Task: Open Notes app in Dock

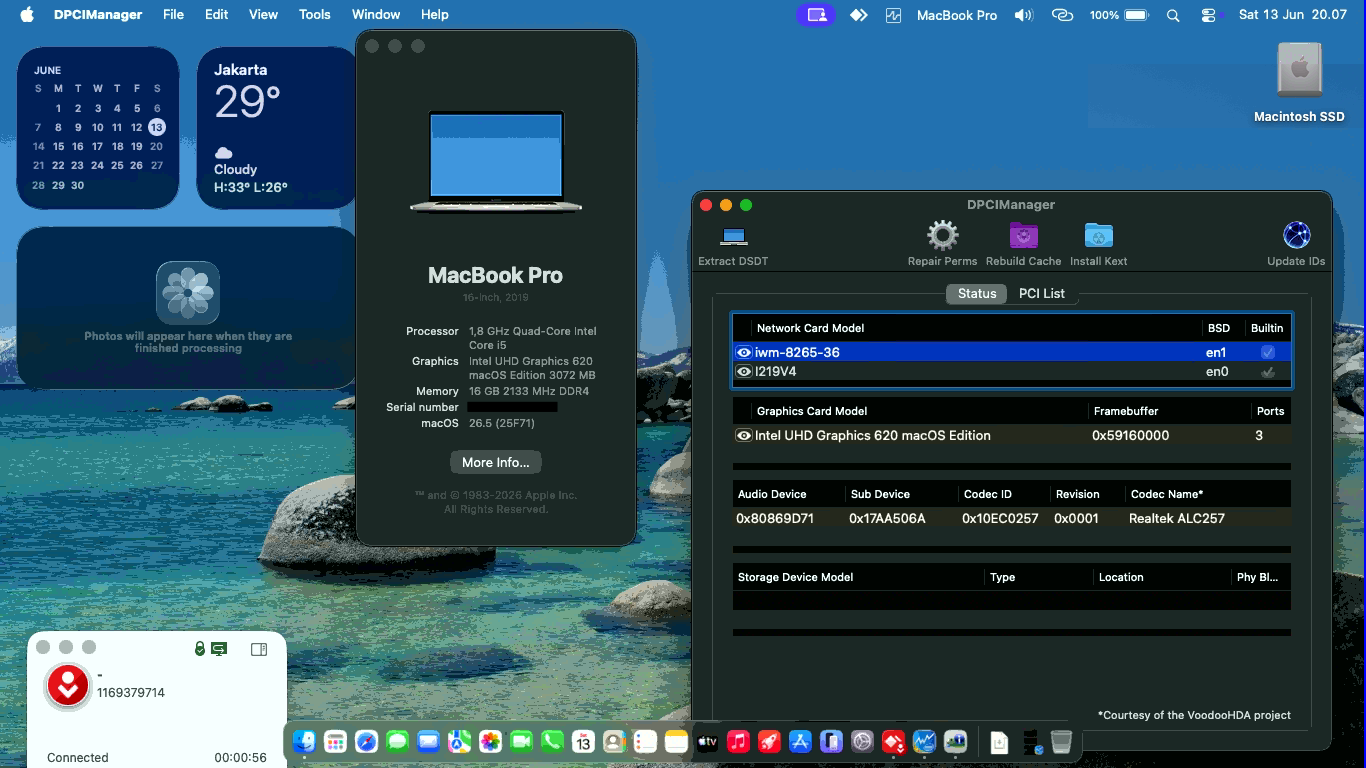Action: 676,742
